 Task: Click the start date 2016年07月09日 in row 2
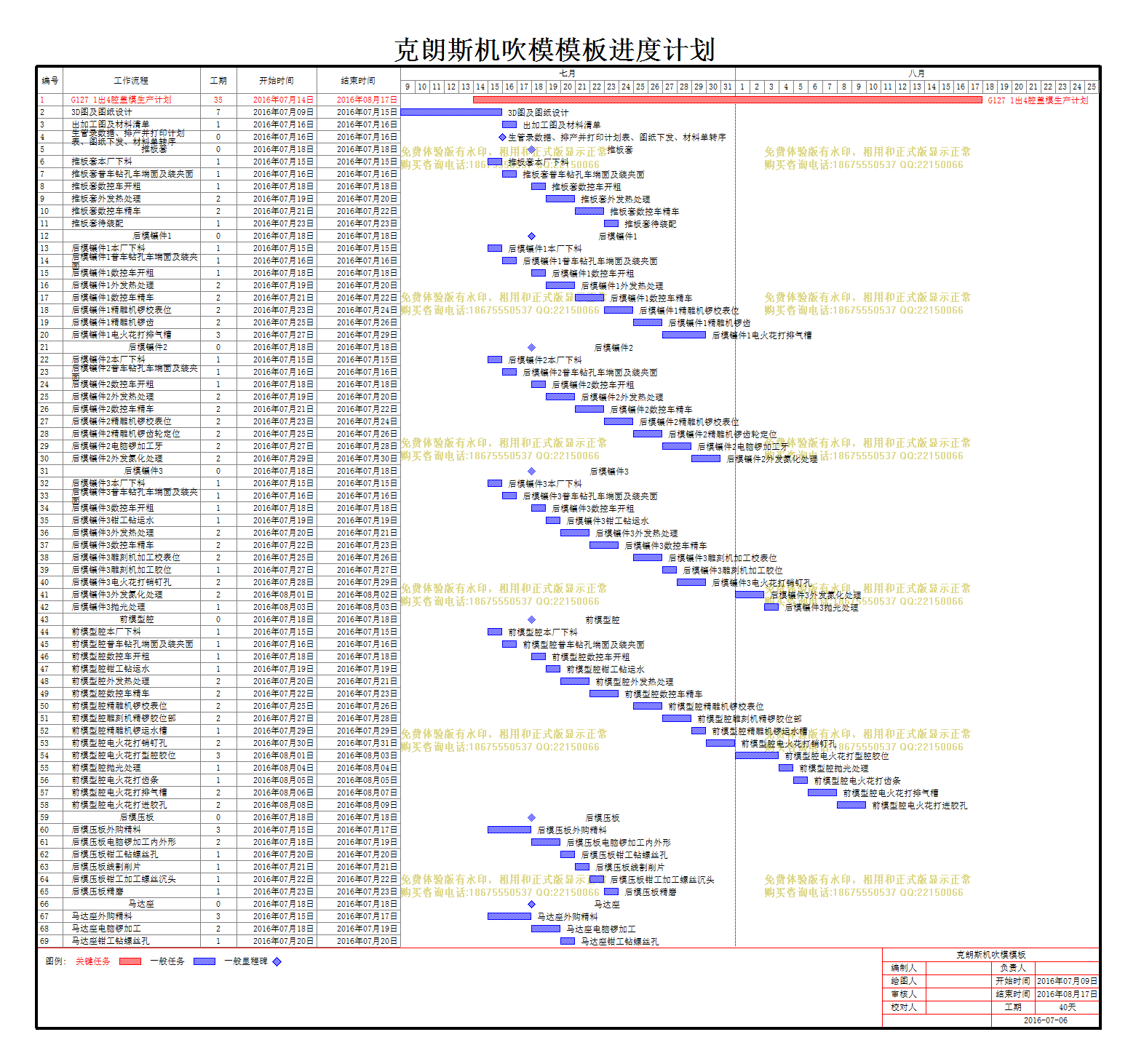(284, 112)
